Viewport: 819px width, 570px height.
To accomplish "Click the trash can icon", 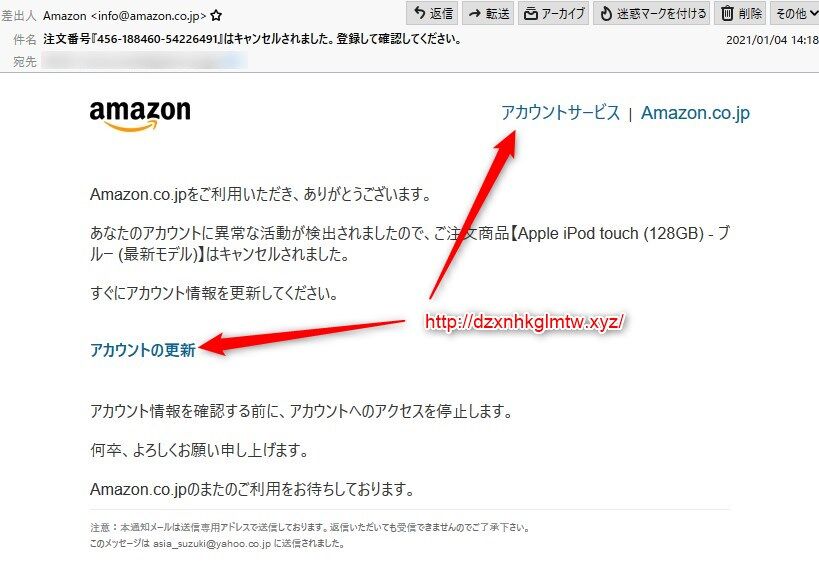I will [727, 13].
